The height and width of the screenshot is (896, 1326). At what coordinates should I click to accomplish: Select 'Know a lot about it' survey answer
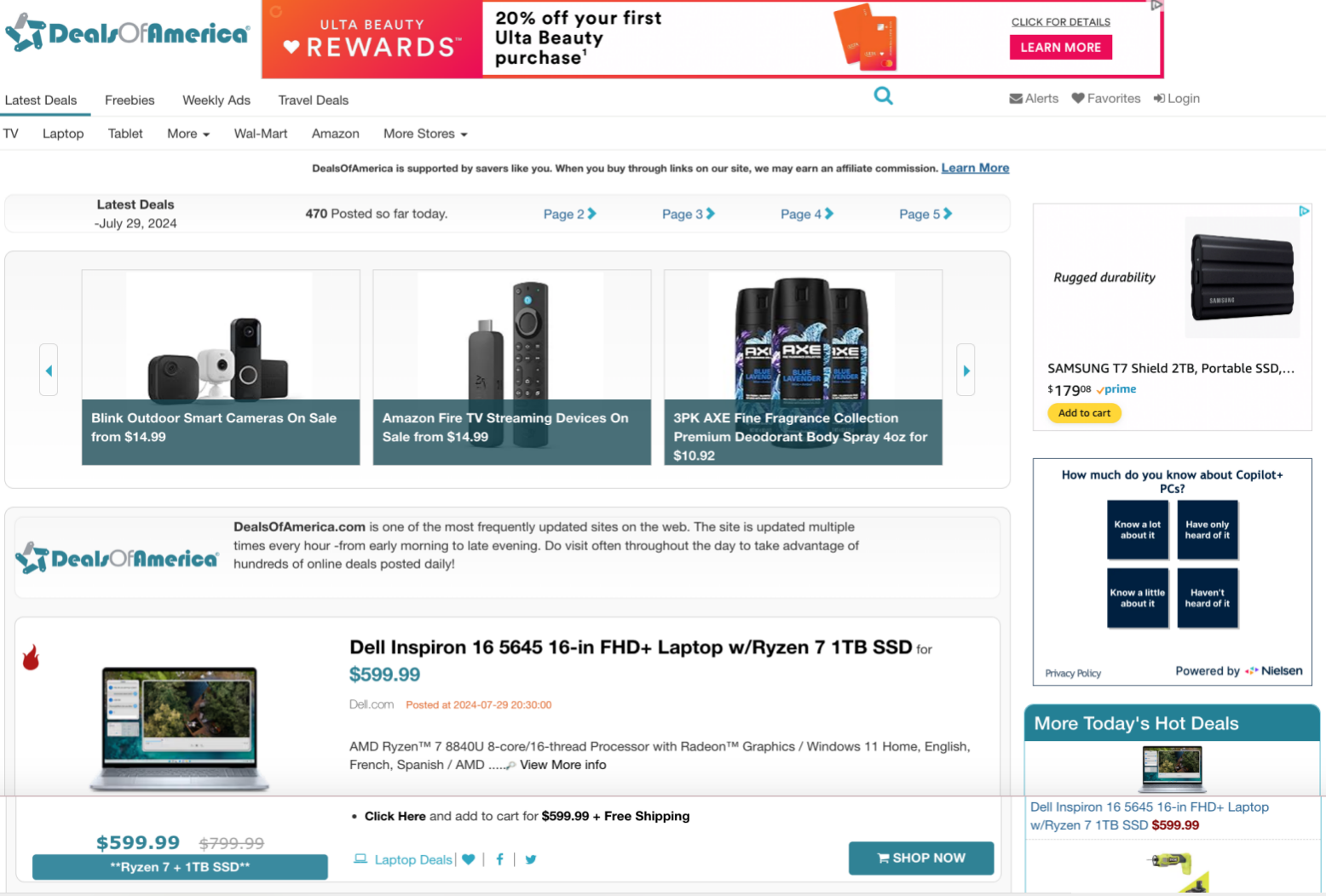click(x=1138, y=530)
